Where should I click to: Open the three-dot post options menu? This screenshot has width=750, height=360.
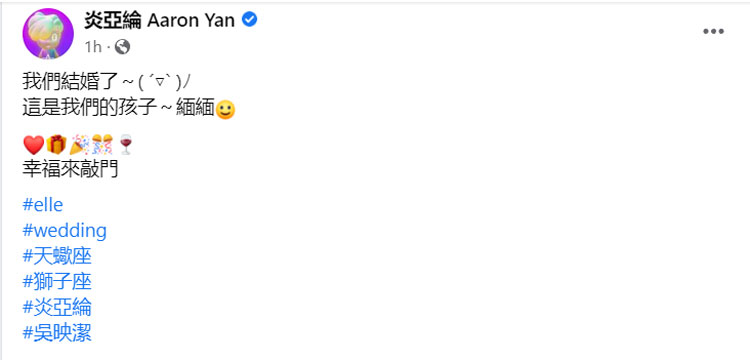pyautogui.click(x=713, y=32)
